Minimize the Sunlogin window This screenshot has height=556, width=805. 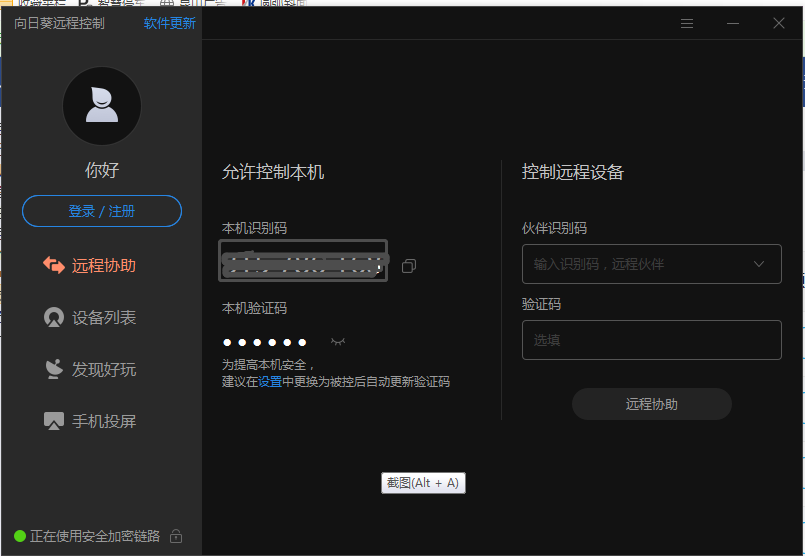tap(733, 23)
